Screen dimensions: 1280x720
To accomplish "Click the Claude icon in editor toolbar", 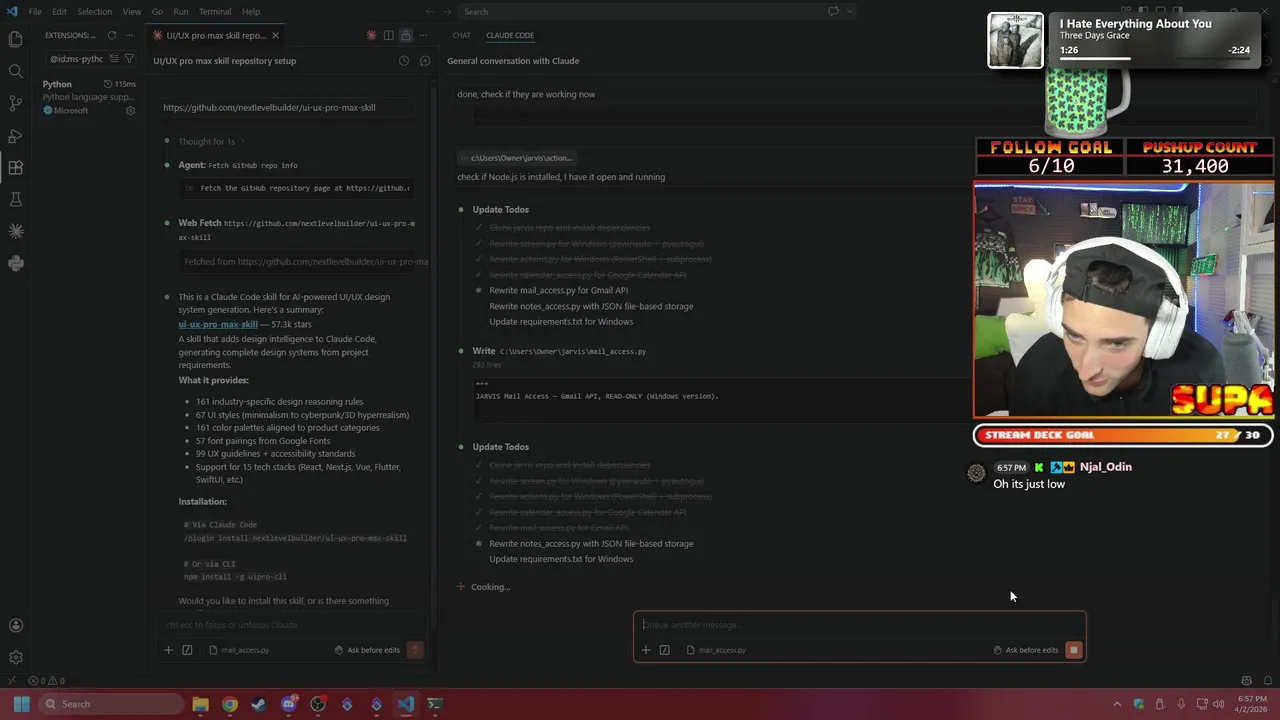I will [371, 35].
